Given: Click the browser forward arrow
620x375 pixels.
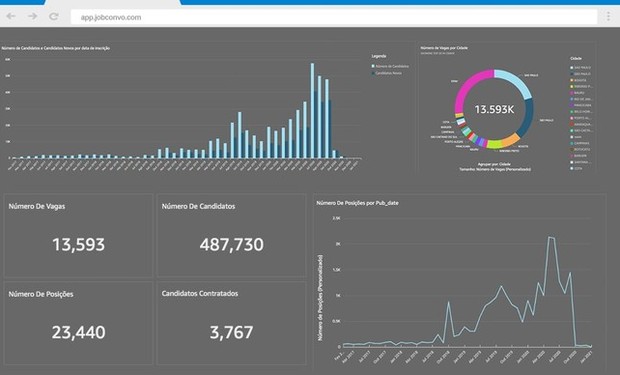Looking at the screenshot, I should coord(32,16).
